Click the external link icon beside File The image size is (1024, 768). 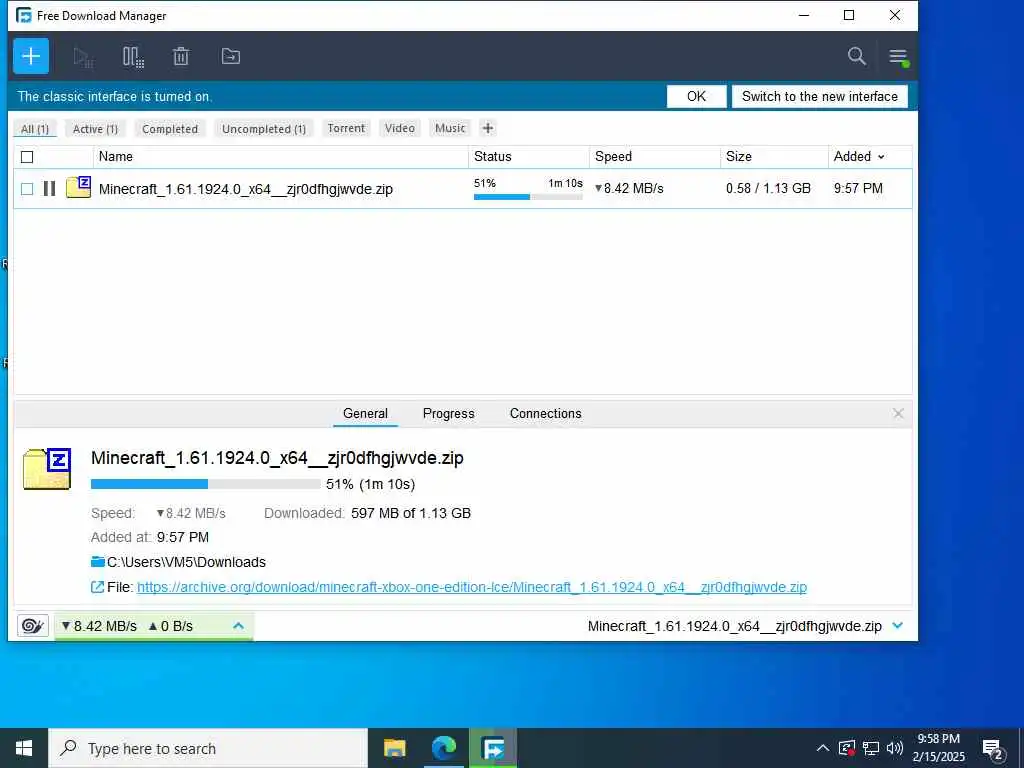97,586
